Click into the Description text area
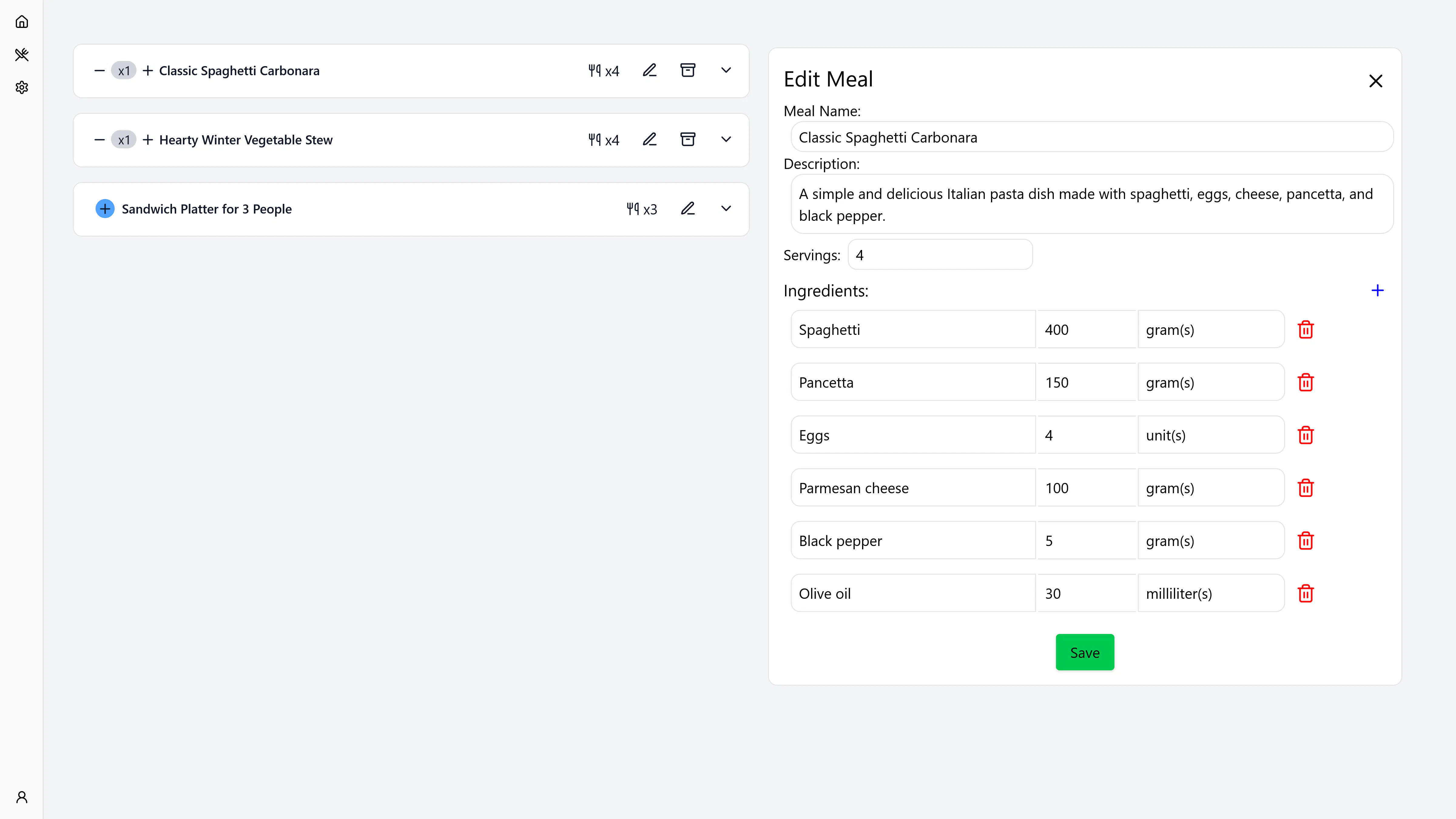Viewport: 1456px width, 819px height. [1091, 204]
